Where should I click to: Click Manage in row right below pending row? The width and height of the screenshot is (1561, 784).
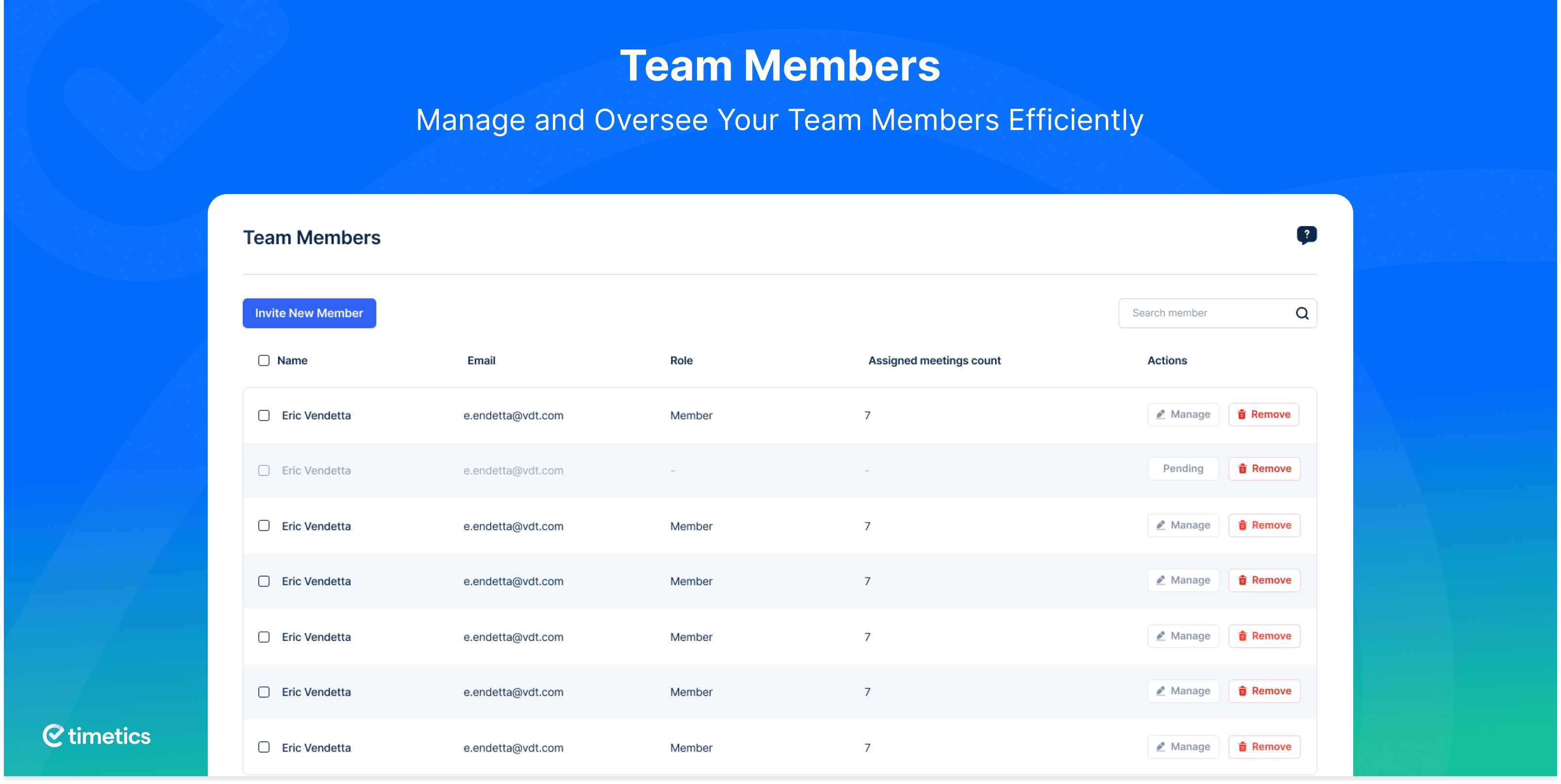1183,525
